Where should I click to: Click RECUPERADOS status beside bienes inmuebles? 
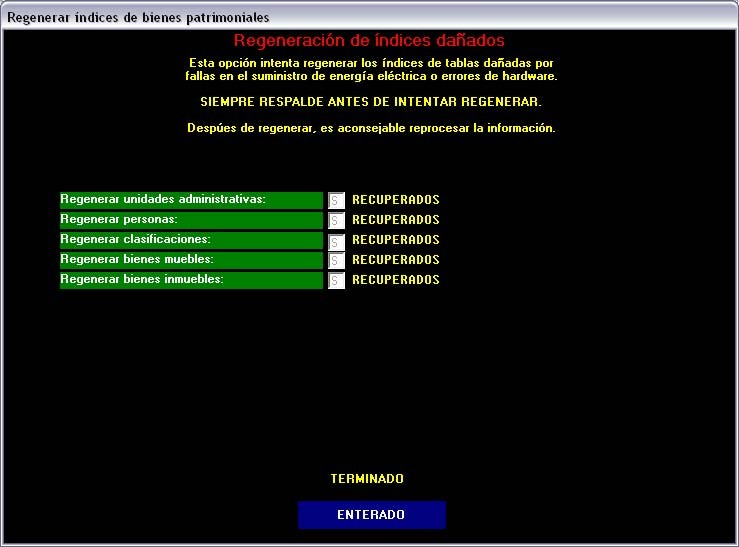click(396, 280)
